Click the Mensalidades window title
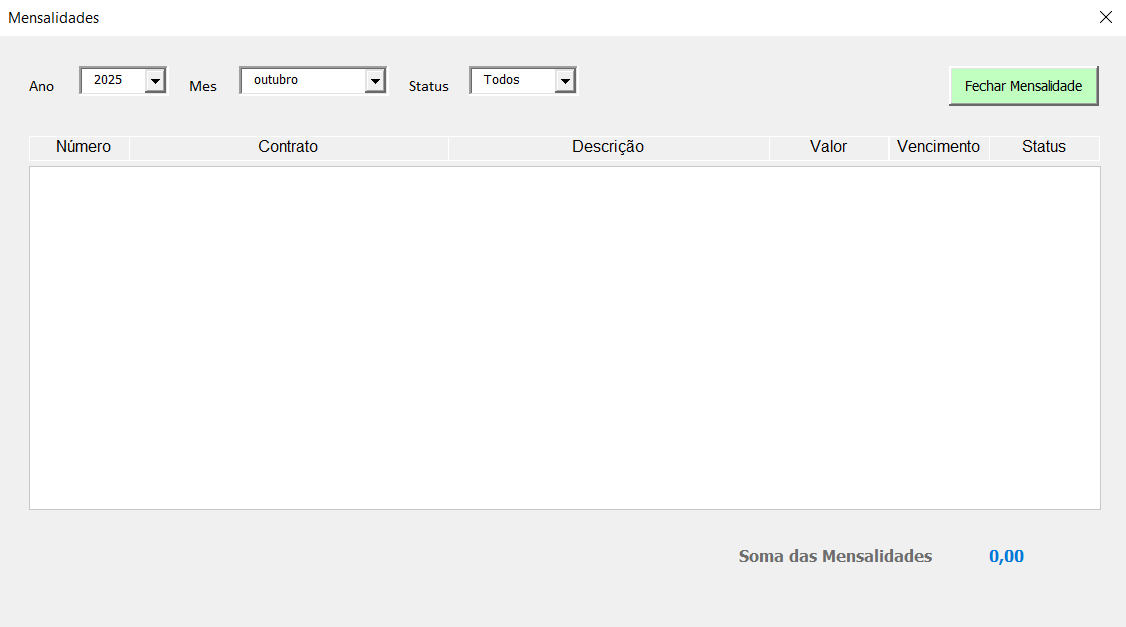Image resolution: width=1126 pixels, height=627 pixels. coord(54,18)
